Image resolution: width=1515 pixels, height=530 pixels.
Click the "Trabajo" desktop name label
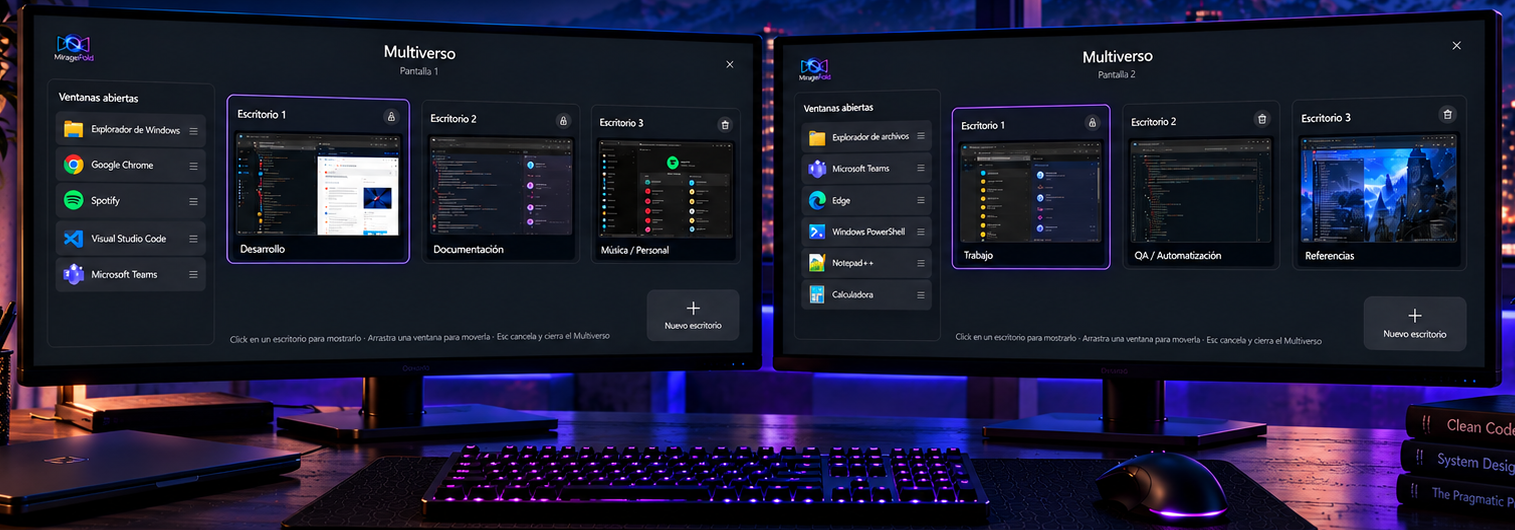pos(979,256)
